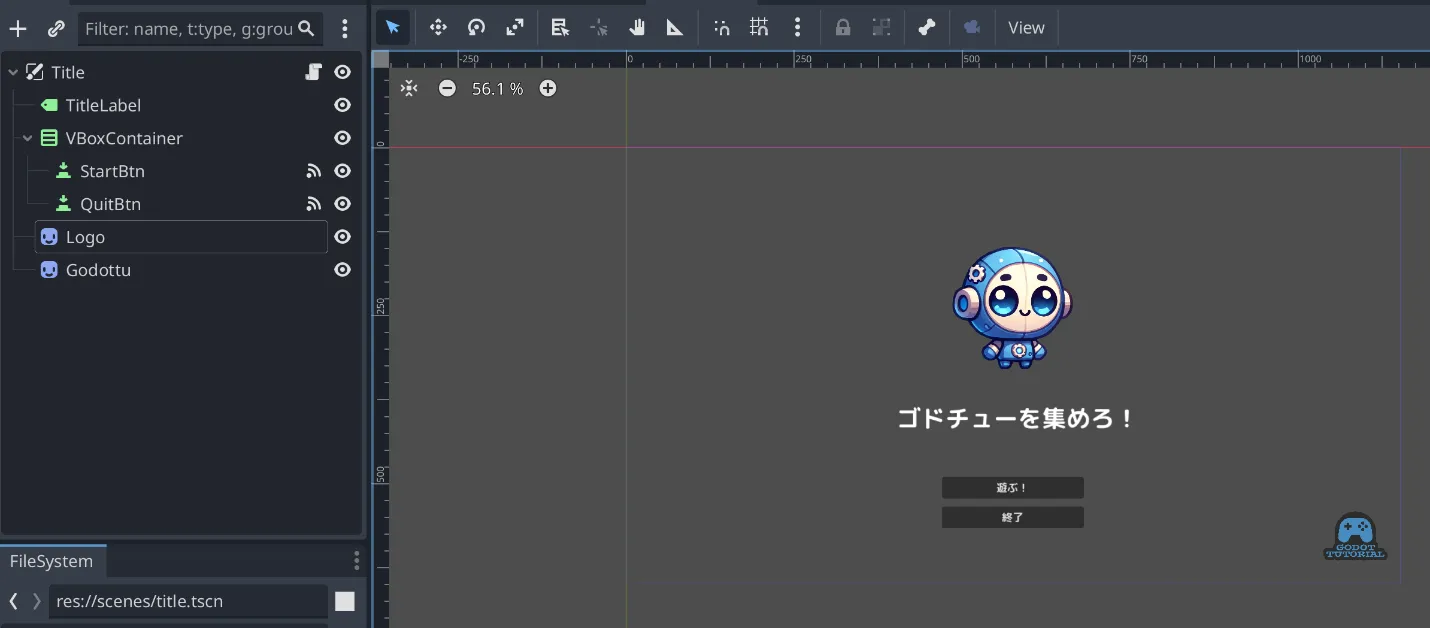1430x628 pixels.
Task: Choose the Scale Mode tool
Action: pos(514,28)
